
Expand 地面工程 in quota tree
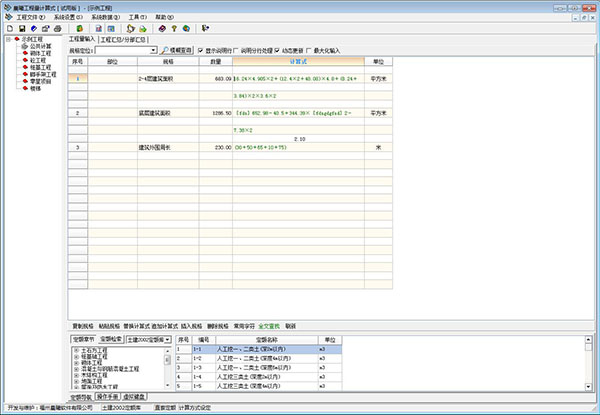click(x=77, y=381)
